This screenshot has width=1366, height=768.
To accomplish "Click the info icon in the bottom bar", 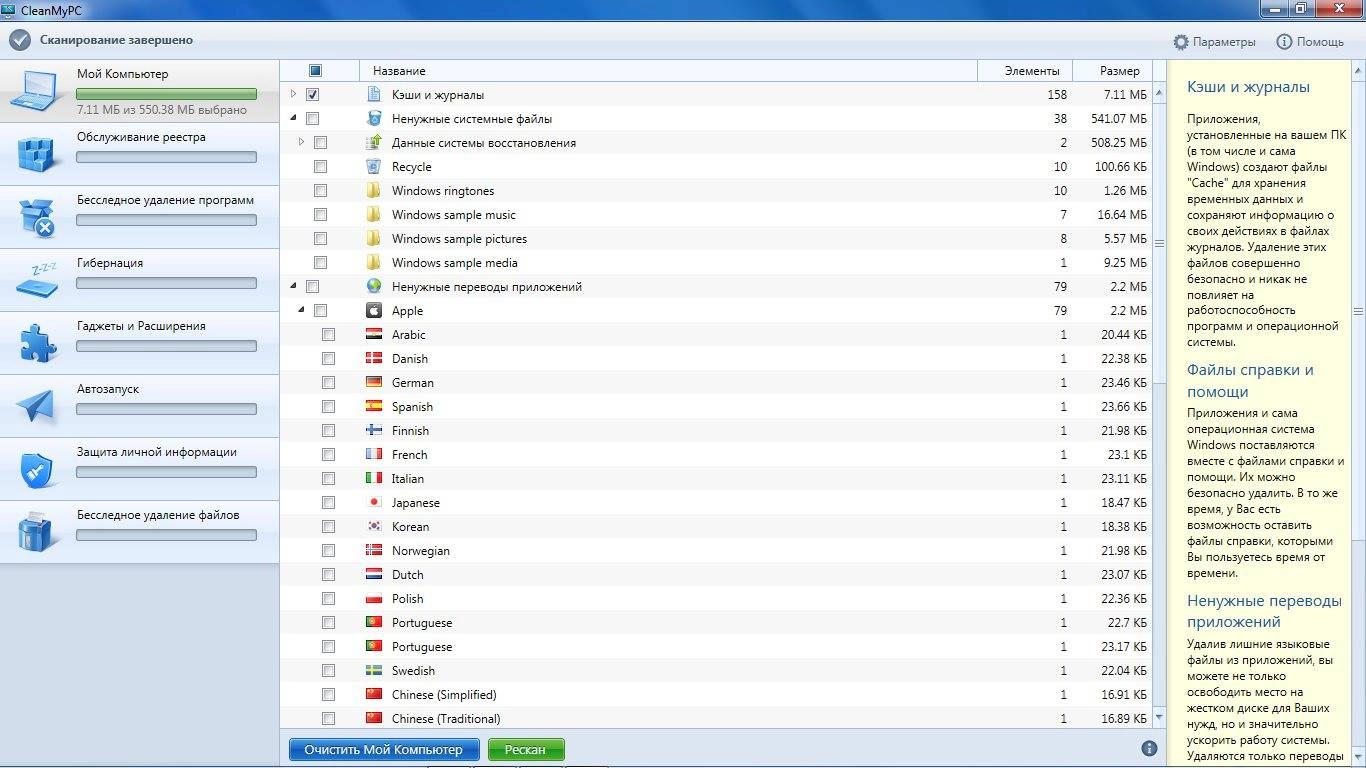I will 1149,748.
